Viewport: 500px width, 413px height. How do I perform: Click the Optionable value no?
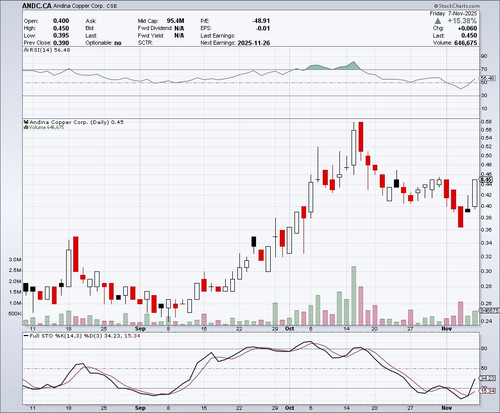tap(118, 43)
